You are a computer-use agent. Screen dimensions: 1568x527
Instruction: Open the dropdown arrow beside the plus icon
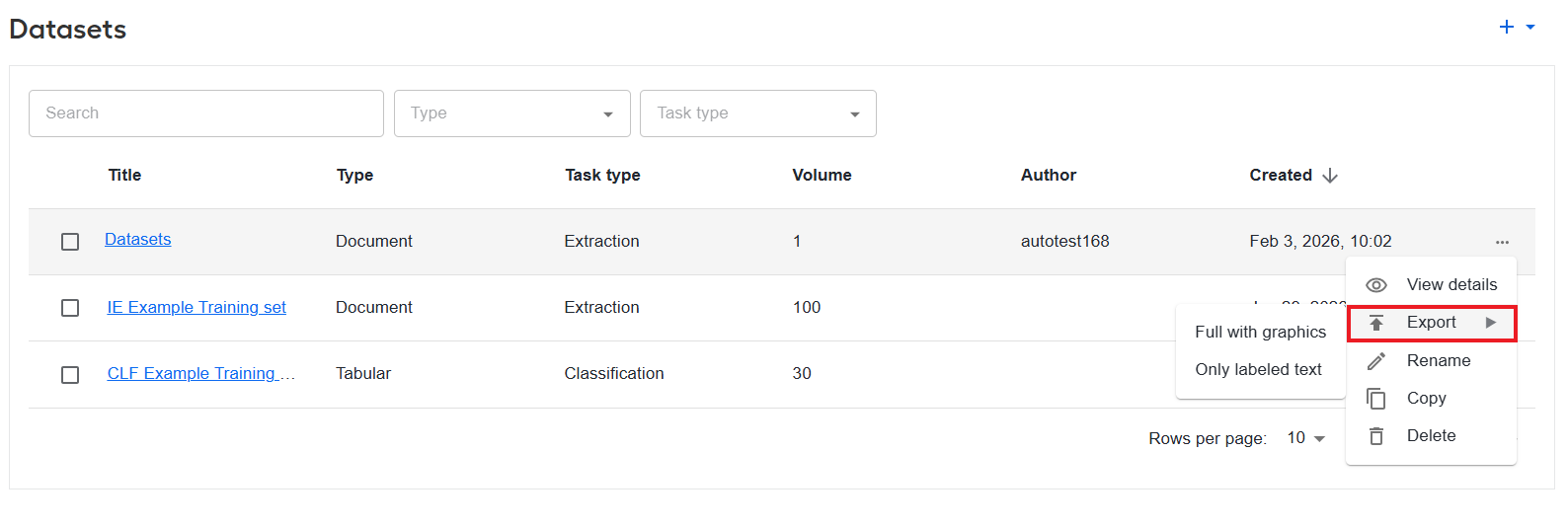pyautogui.click(x=1530, y=28)
